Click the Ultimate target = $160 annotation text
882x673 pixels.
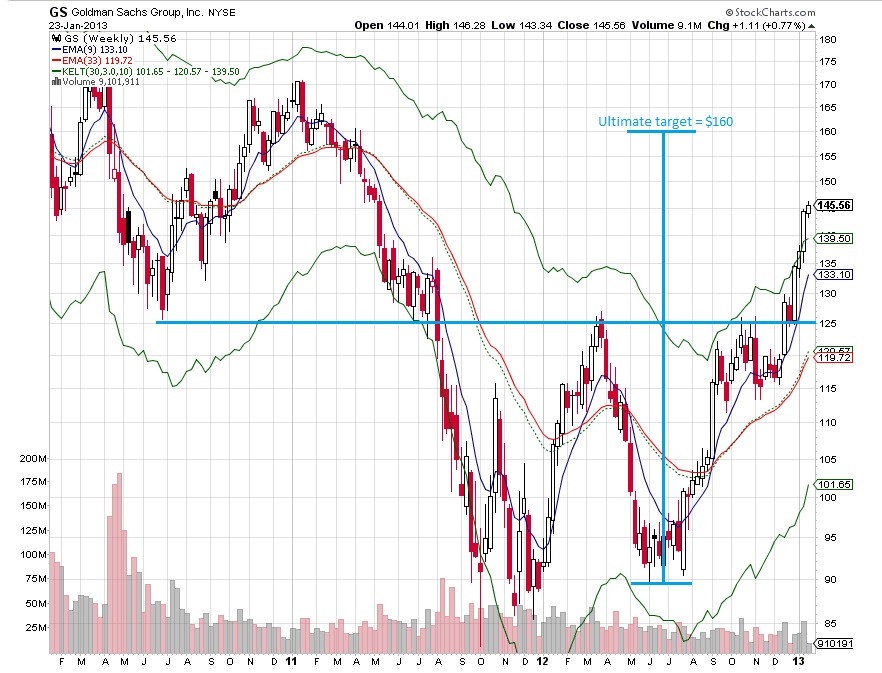(665, 122)
